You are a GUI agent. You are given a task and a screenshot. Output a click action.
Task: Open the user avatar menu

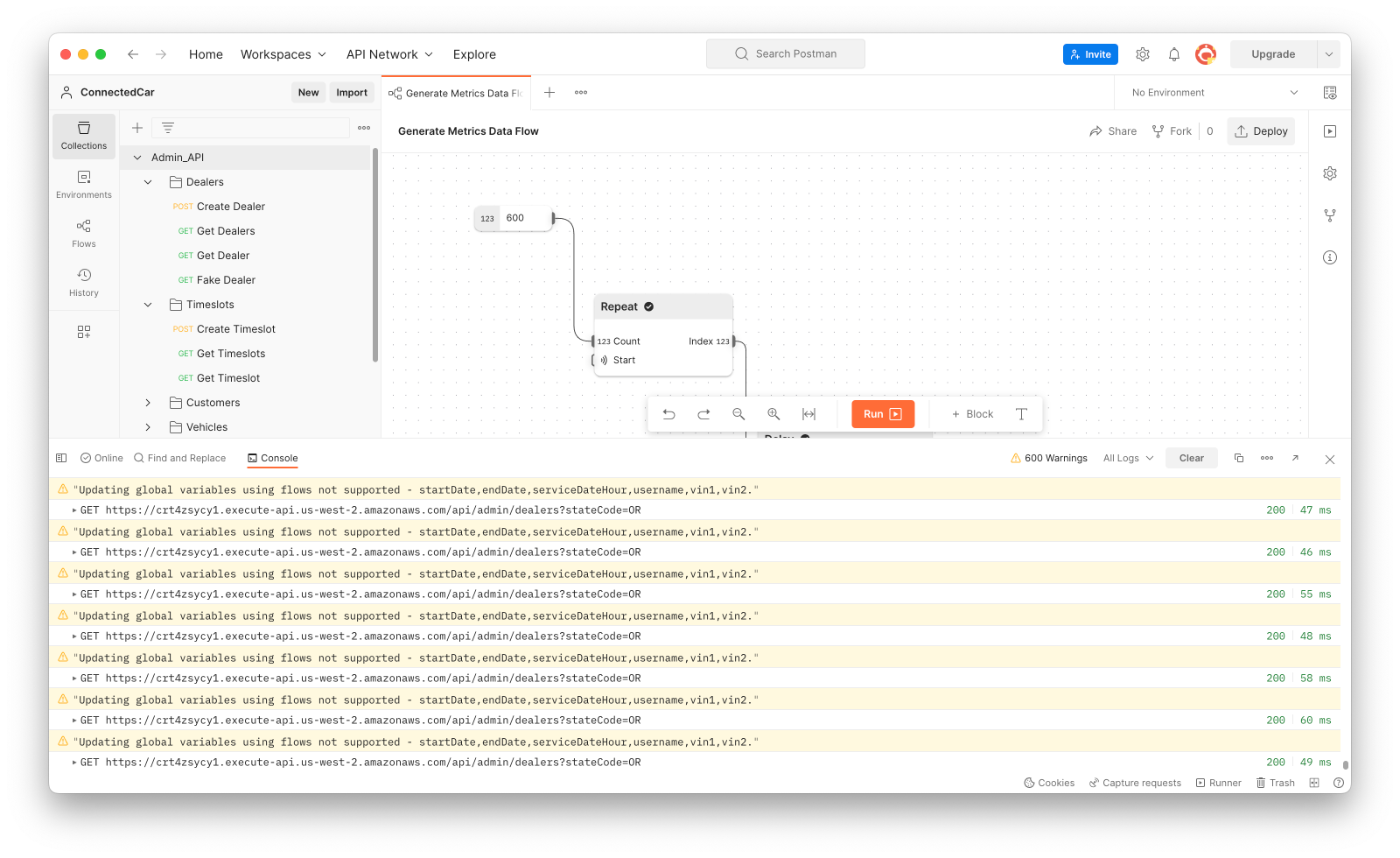coord(1206,54)
